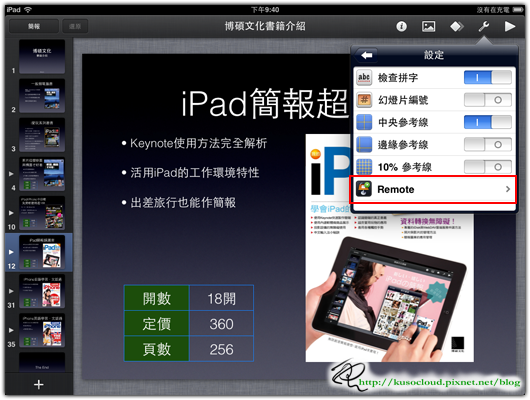Expand slide group at slide 31
Viewport: 530px width, 400px height.
[x=11, y=291]
